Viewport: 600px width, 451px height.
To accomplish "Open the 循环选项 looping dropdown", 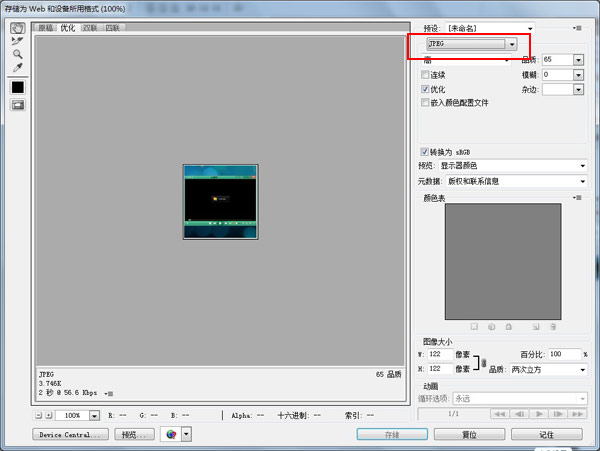I will point(520,399).
